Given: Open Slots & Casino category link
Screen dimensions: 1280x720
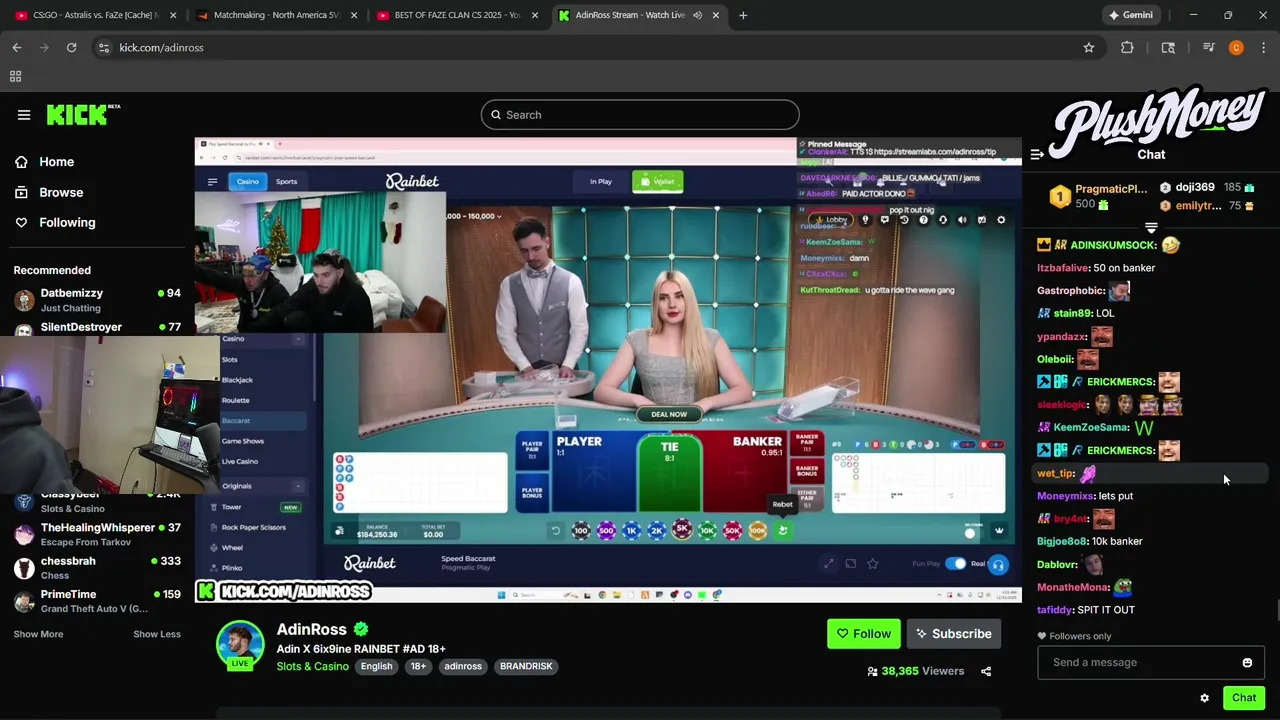Looking at the screenshot, I should point(312,666).
